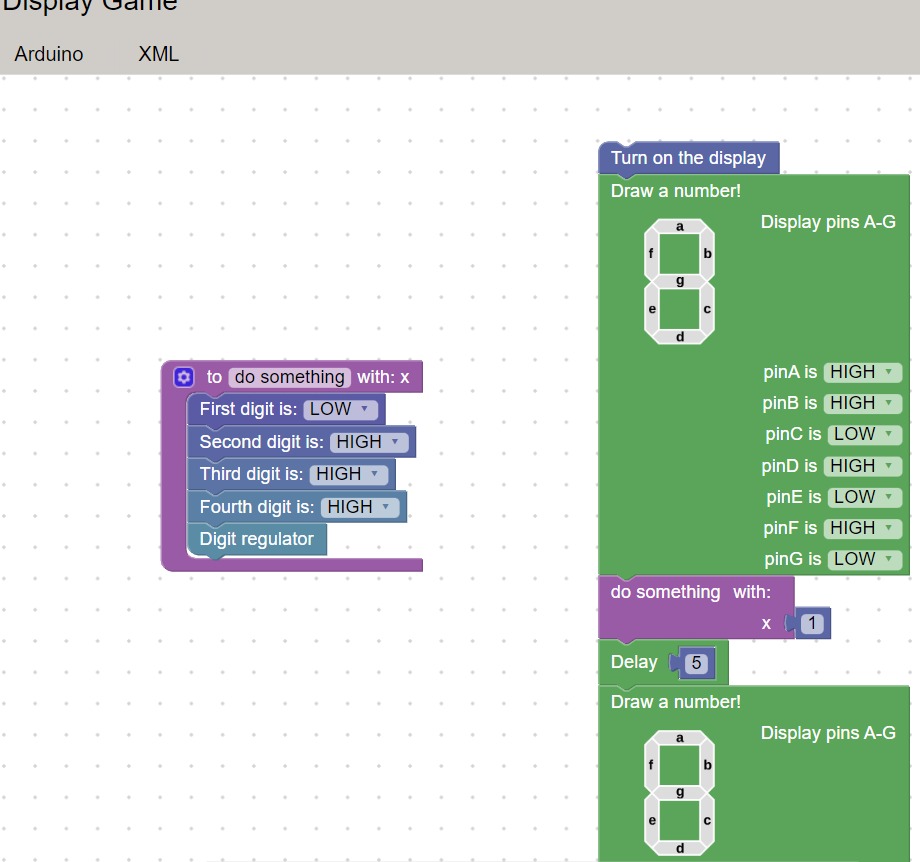Toggle the pinB value dropdown

[862, 403]
